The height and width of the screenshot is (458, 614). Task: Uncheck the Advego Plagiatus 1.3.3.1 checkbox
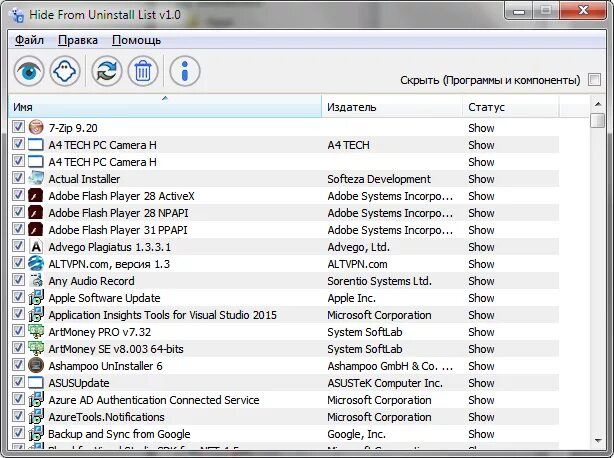[18, 246]
